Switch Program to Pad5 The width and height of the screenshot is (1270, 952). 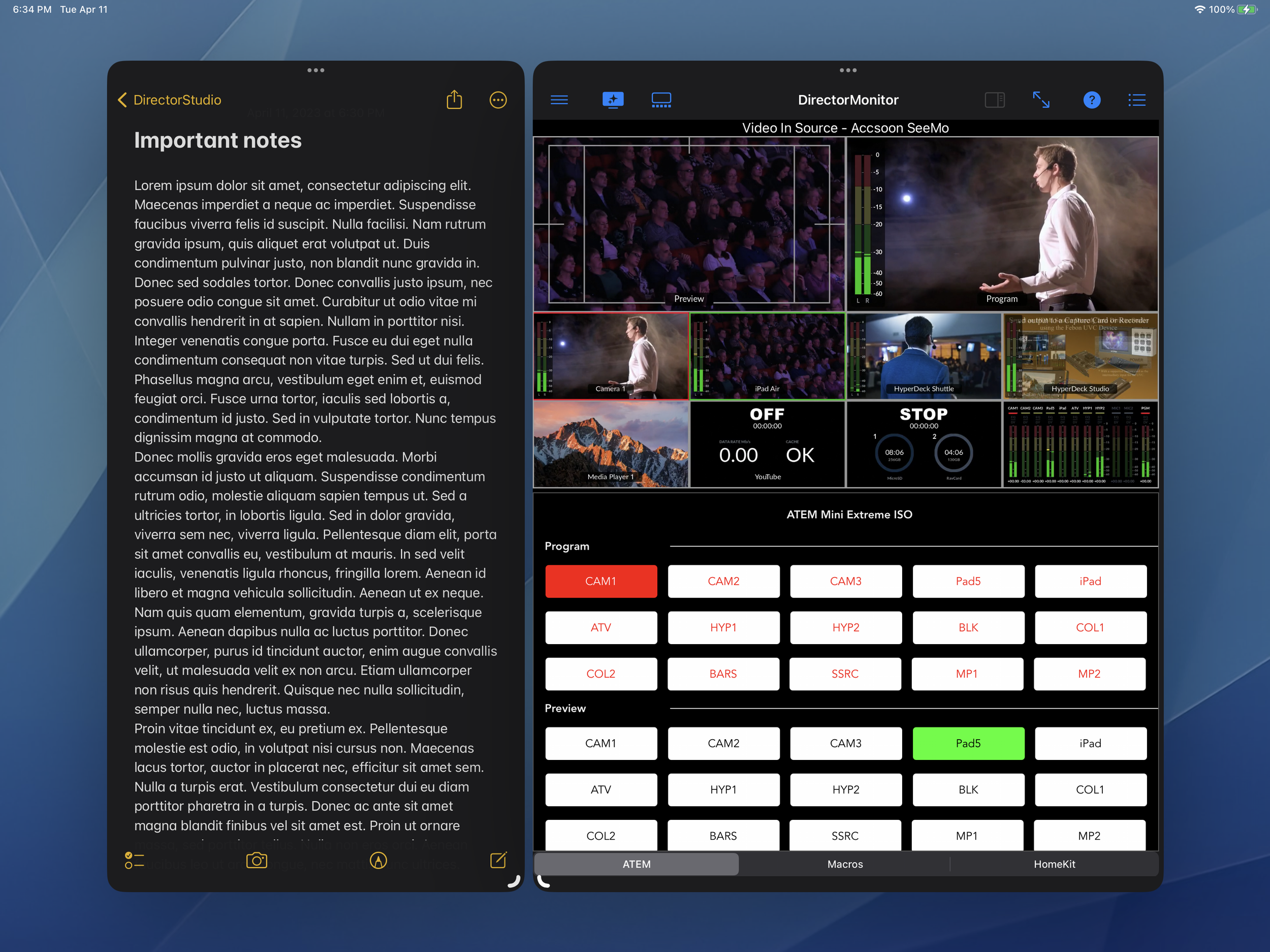click(x=968, y=581)
